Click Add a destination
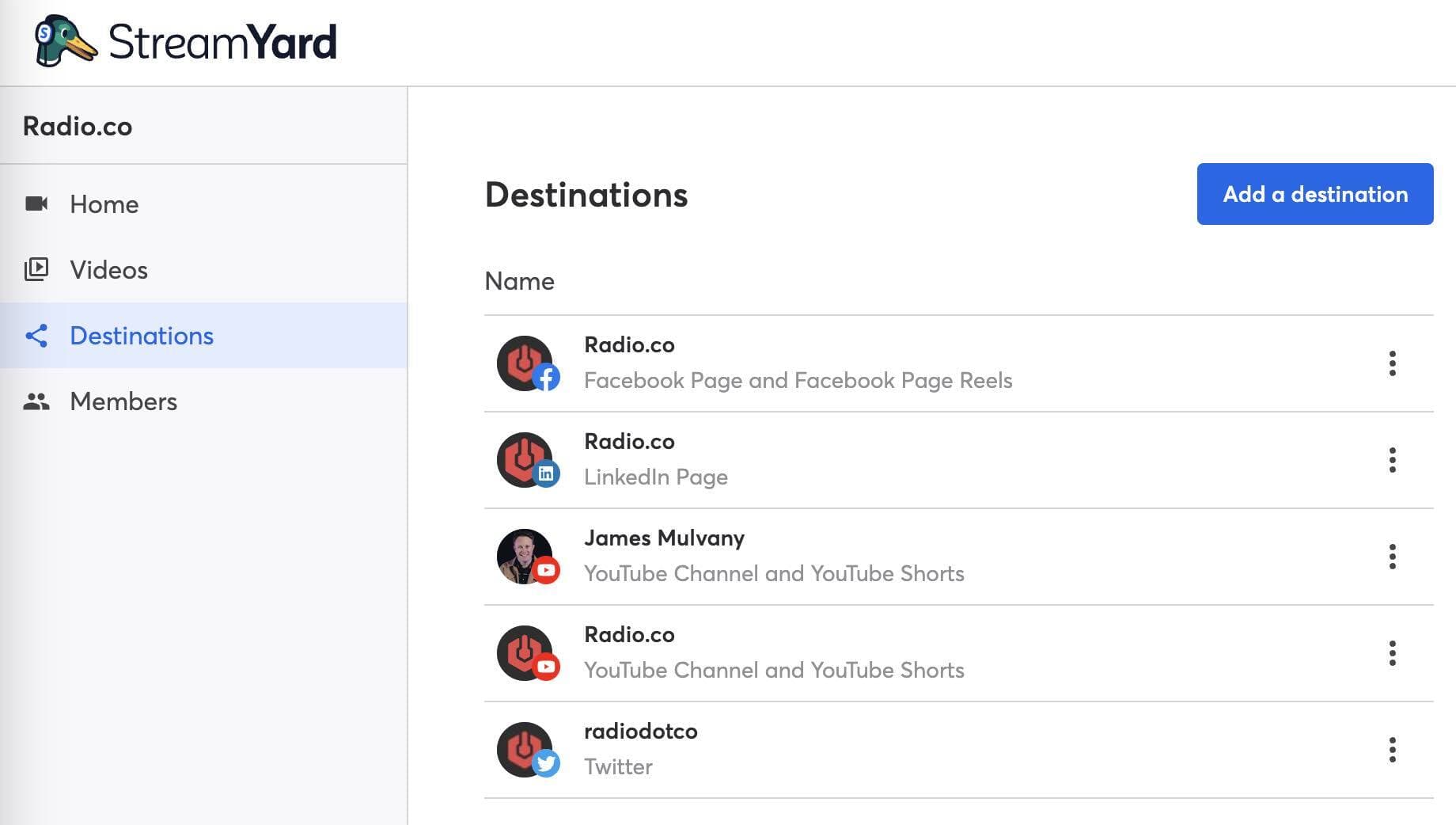 (1314, 194)
